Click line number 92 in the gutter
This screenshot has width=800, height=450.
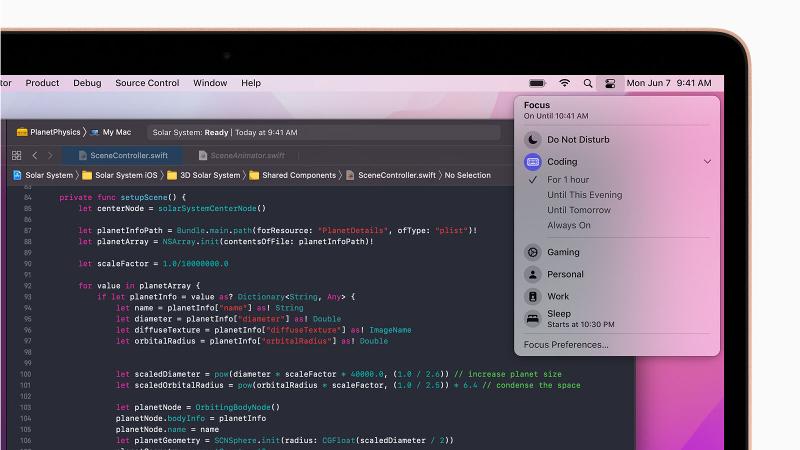point(28,286)
